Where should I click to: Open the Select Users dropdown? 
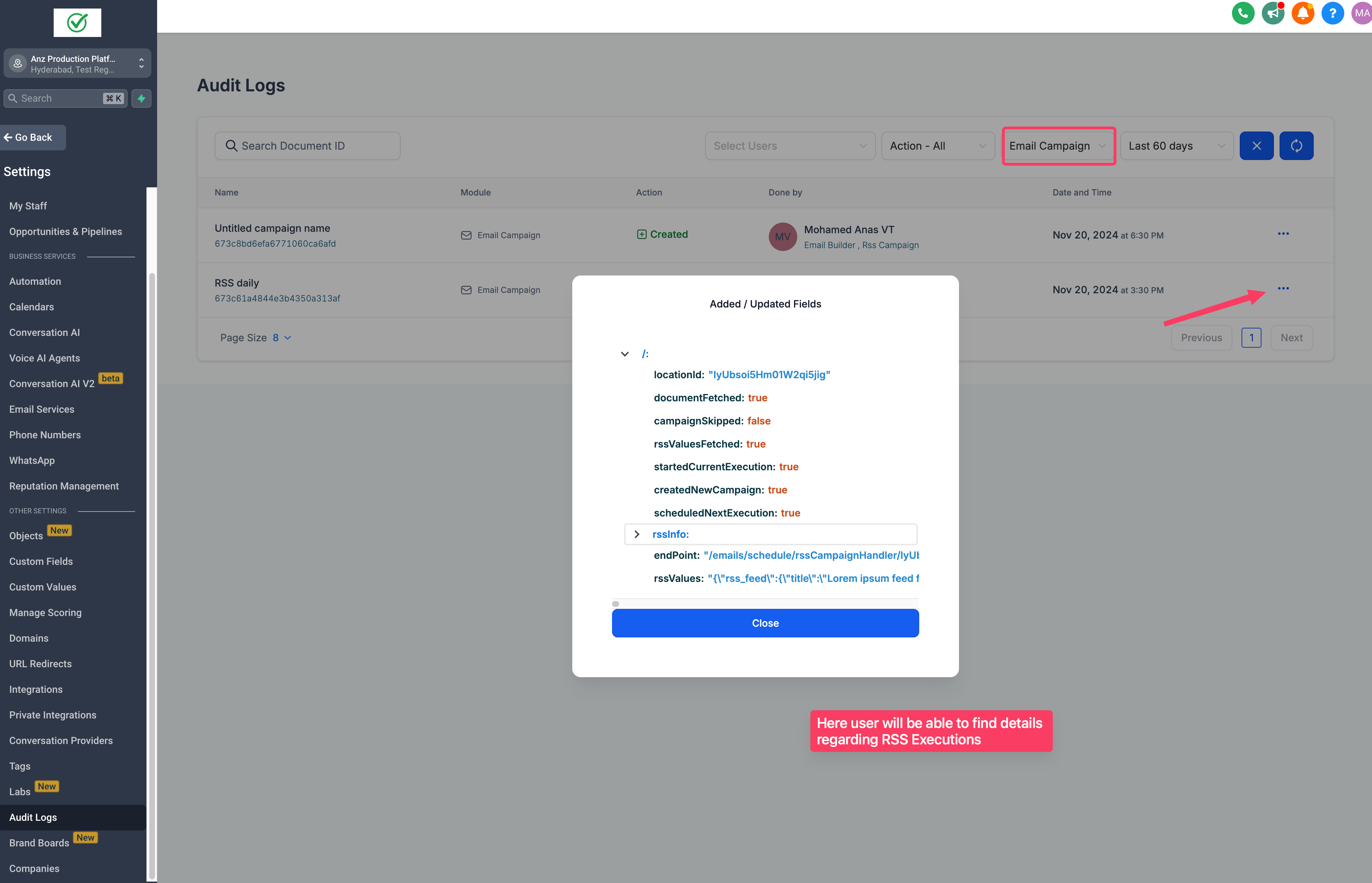coord(790,146)
